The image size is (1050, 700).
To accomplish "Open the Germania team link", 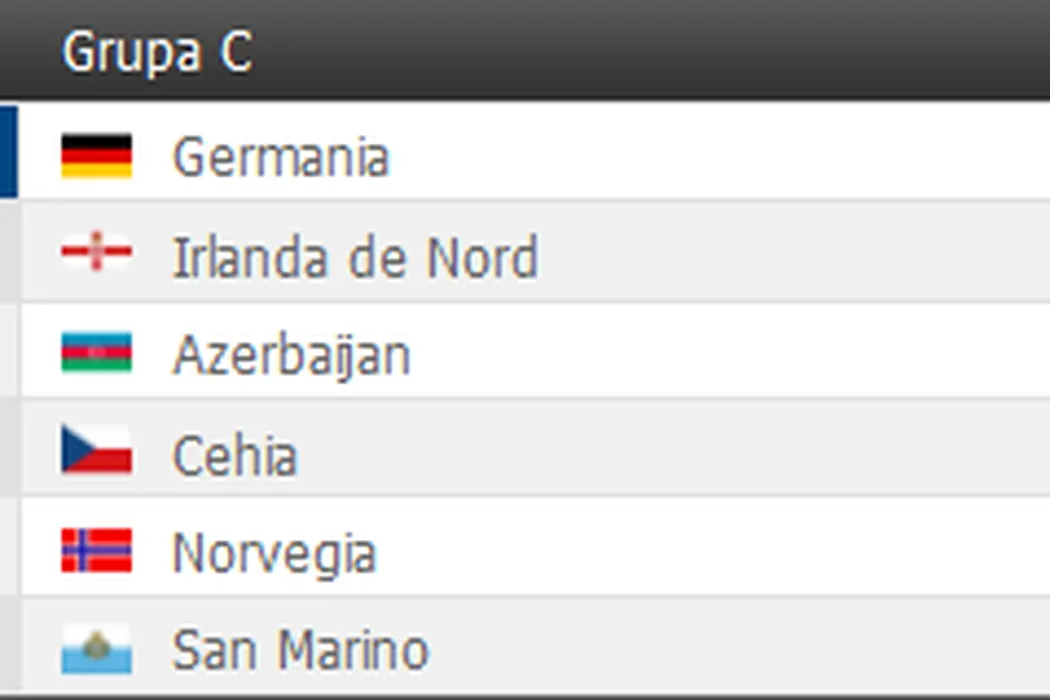I will [x=280, y=158].
